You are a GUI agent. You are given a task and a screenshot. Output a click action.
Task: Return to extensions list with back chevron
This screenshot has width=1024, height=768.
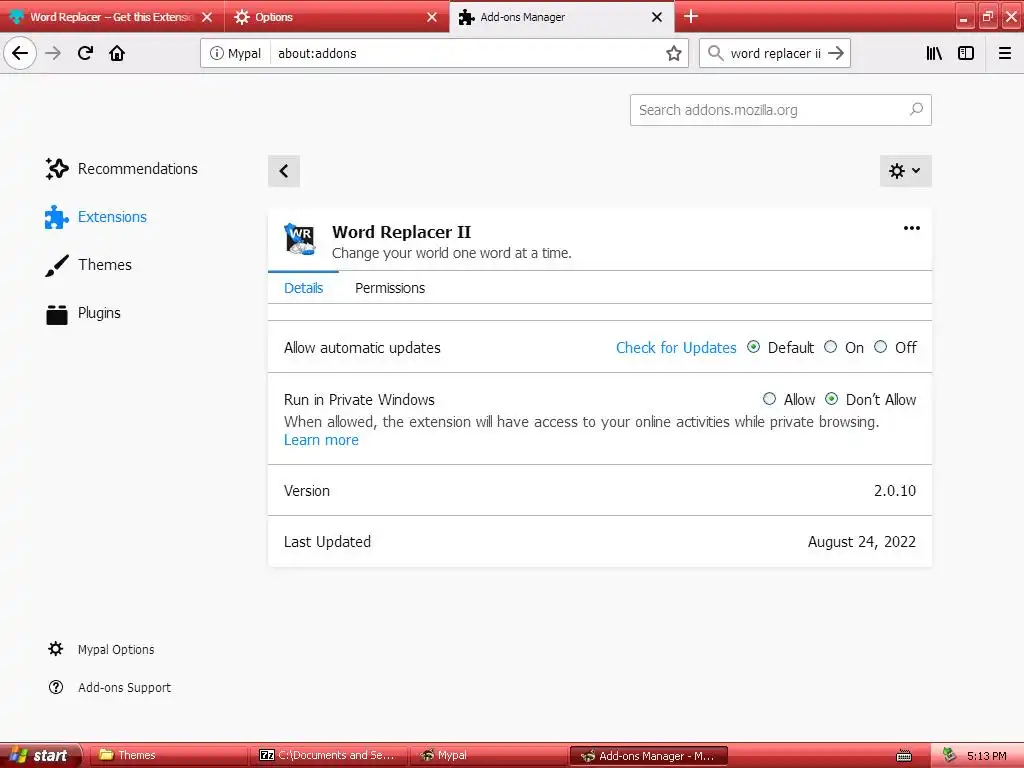click(283, 171)
